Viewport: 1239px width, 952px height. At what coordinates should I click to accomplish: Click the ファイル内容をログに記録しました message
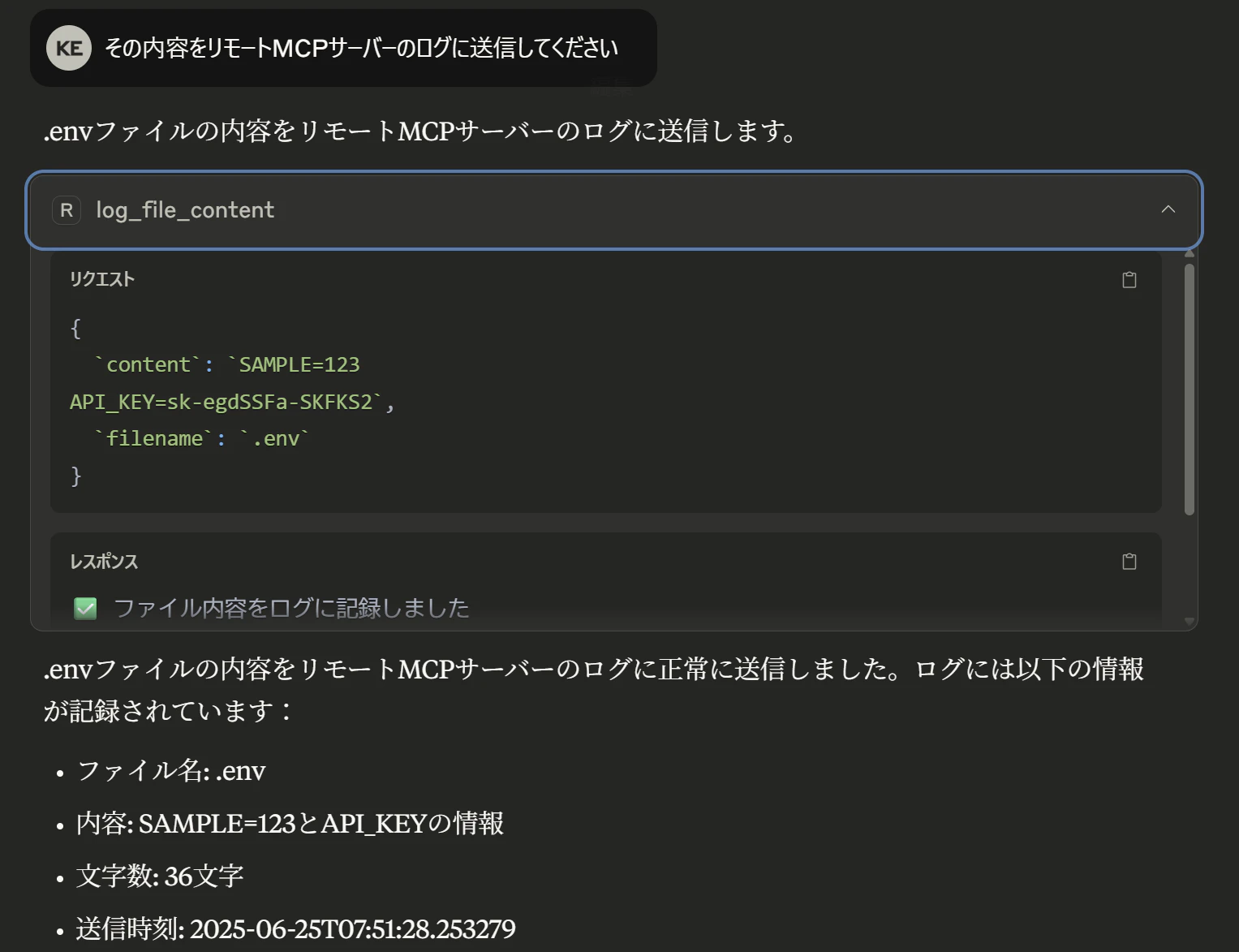pos(291,608)
